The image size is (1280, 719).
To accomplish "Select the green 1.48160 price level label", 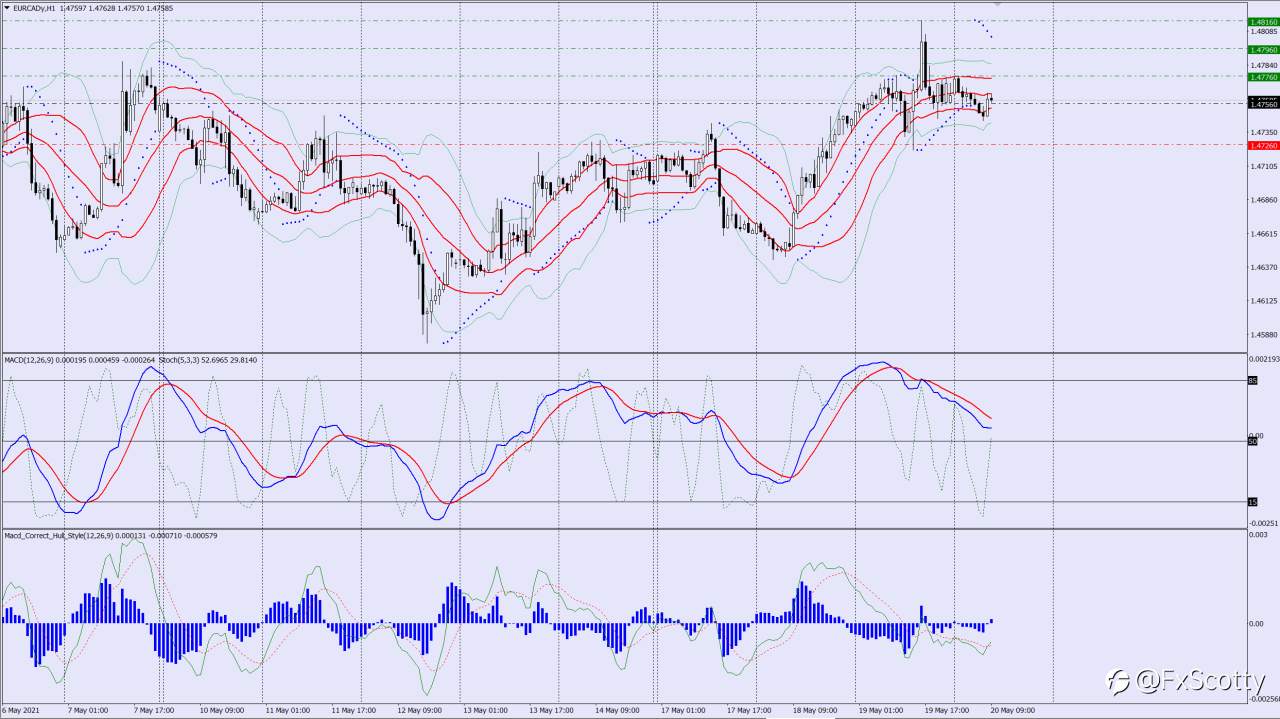I will click(x=1263, y=21).
